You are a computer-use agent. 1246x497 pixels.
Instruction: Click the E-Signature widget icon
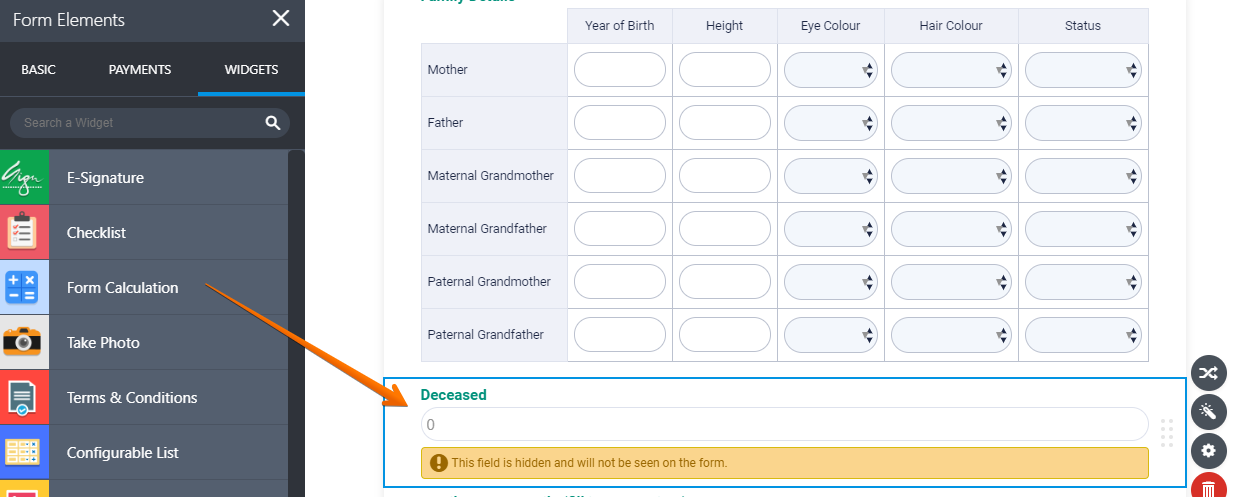(x=24, y=178)
